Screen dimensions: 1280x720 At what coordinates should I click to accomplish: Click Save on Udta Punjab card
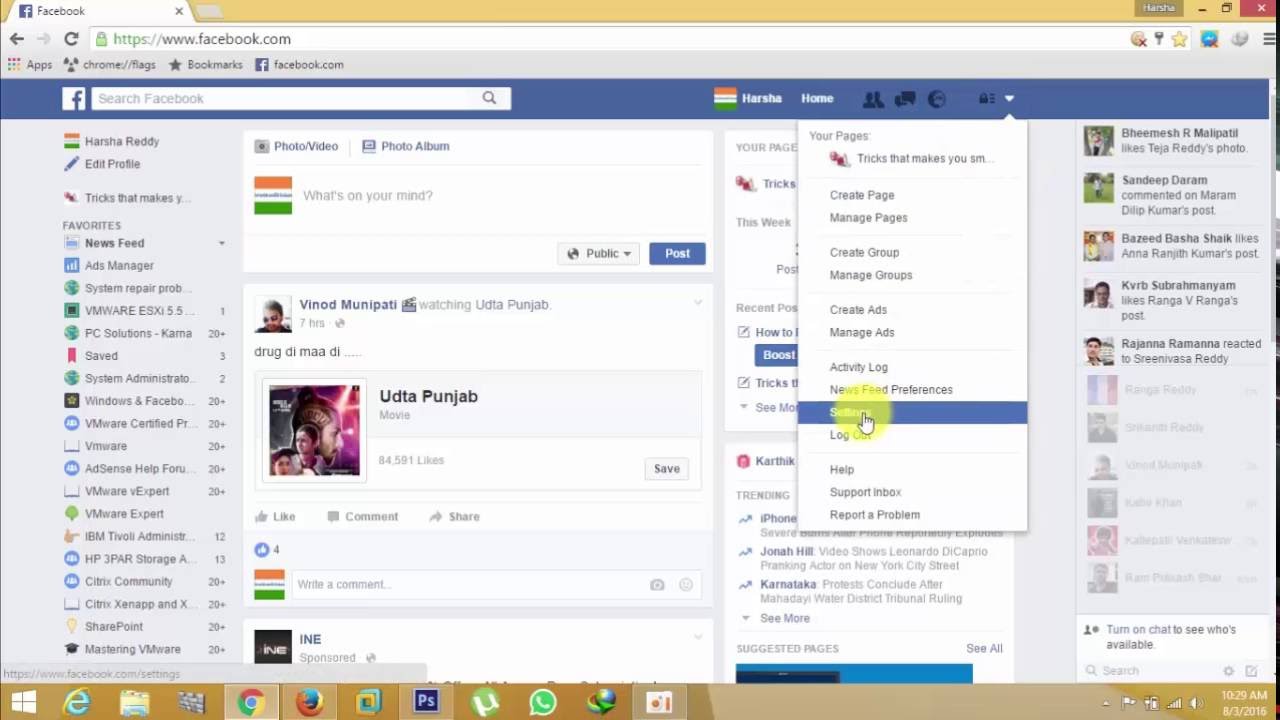click(x=667, y=469)
